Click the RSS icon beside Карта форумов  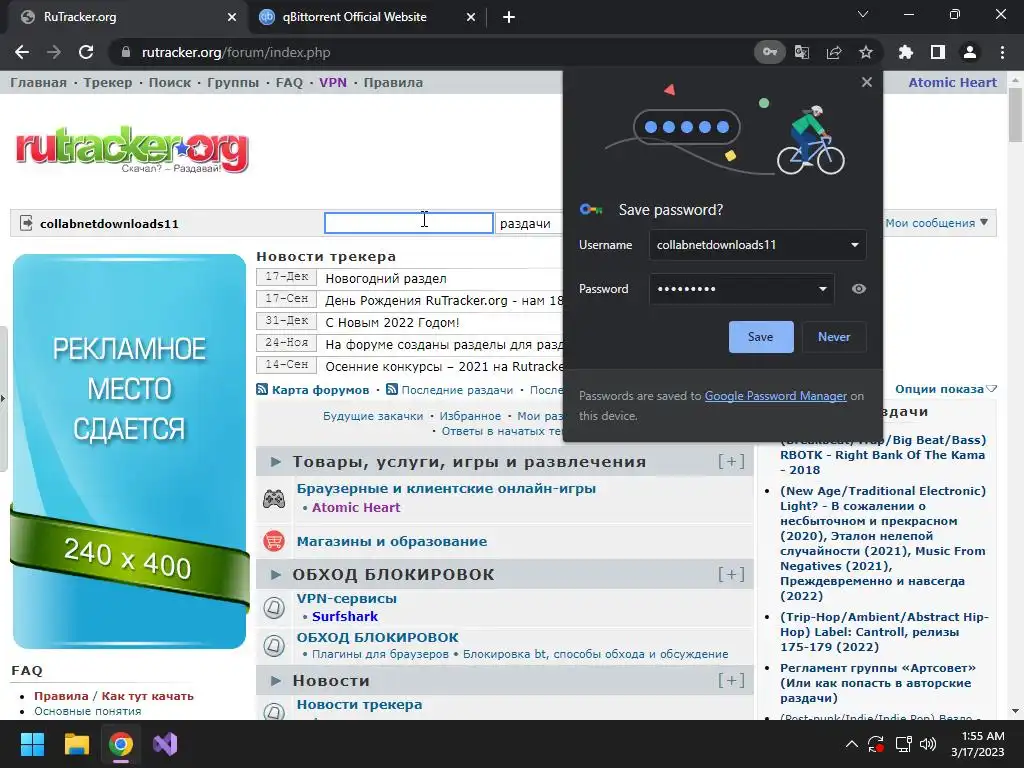262,389
